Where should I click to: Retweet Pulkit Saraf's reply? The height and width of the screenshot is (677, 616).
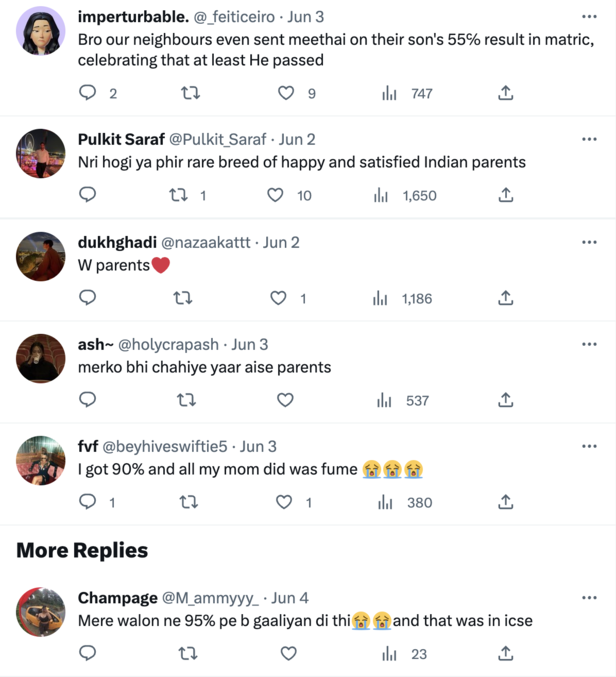(x=178, y=195)
